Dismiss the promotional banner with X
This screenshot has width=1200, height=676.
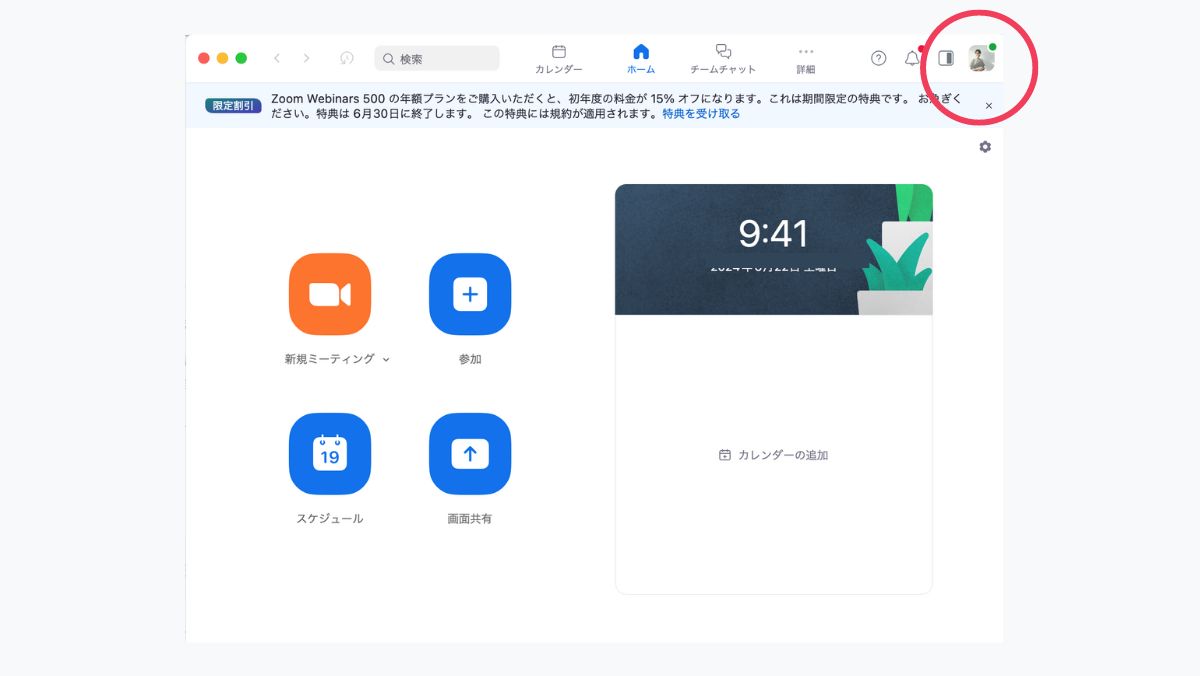[989, 106]
